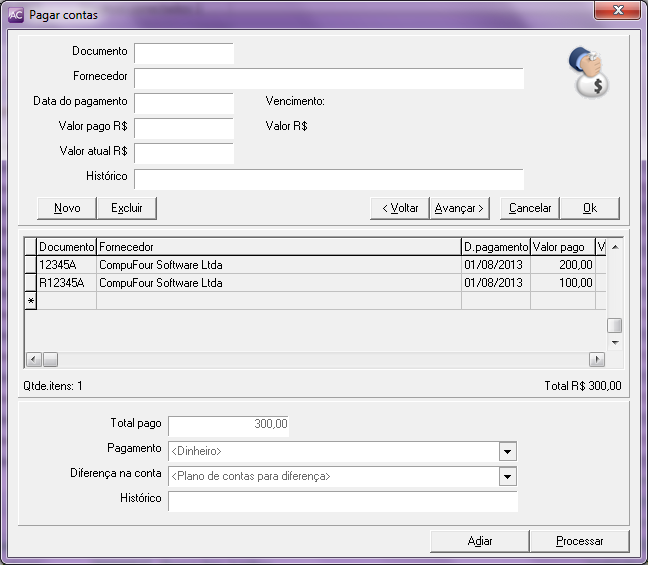
Task: Click the grid's vertical scrollbar down arrow
Action: 615,342
